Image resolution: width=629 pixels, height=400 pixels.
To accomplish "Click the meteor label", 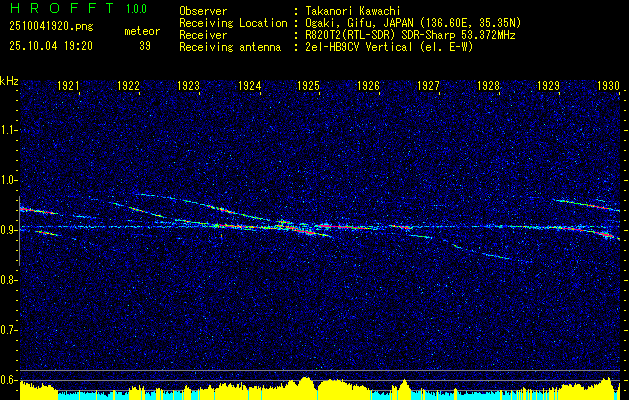I will pyautogui.click(x=142, y=31).
